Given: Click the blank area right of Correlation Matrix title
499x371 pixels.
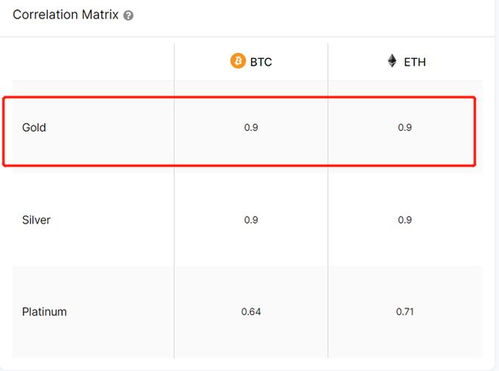Looking at the screenshot, I should [x=313, y=15].
